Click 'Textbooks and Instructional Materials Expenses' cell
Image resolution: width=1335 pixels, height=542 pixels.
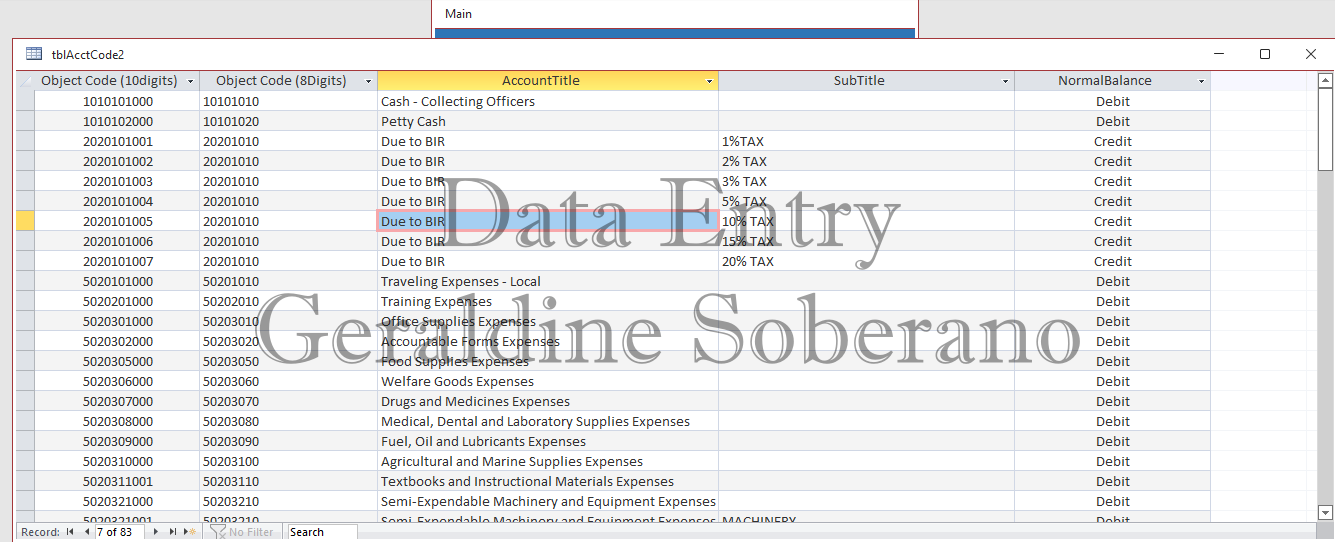point(547,481)
